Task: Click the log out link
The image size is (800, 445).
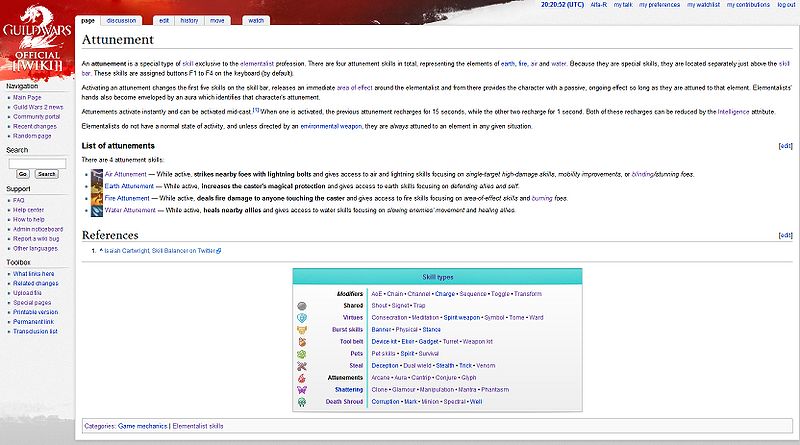Action: tap(786, 5)
